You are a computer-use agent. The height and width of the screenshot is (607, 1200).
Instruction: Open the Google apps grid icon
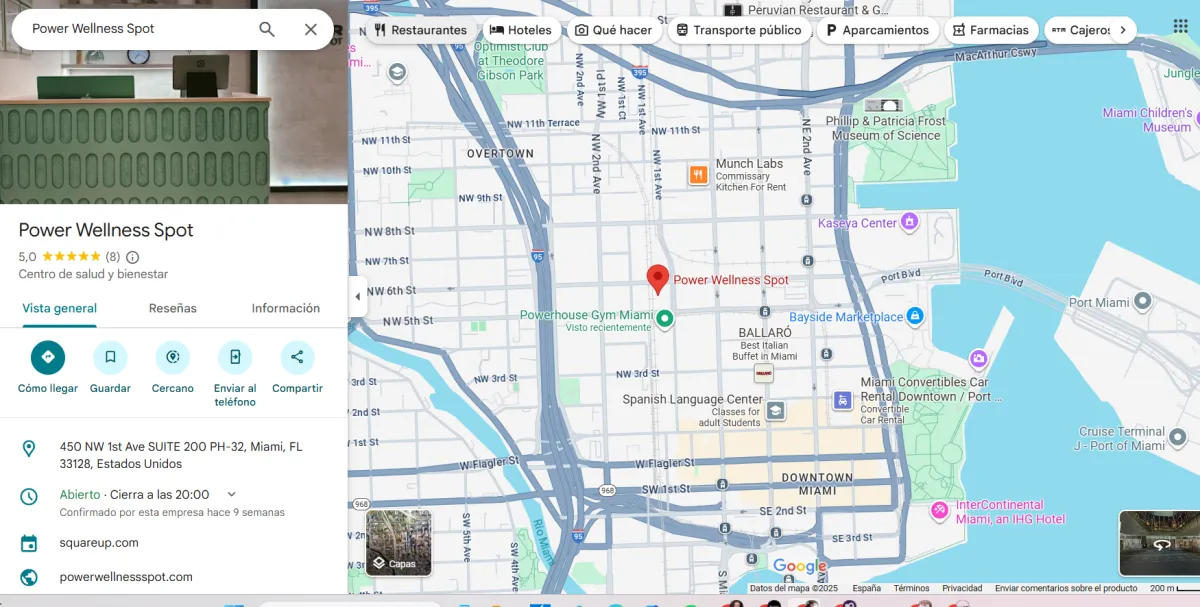[1180, 26]
